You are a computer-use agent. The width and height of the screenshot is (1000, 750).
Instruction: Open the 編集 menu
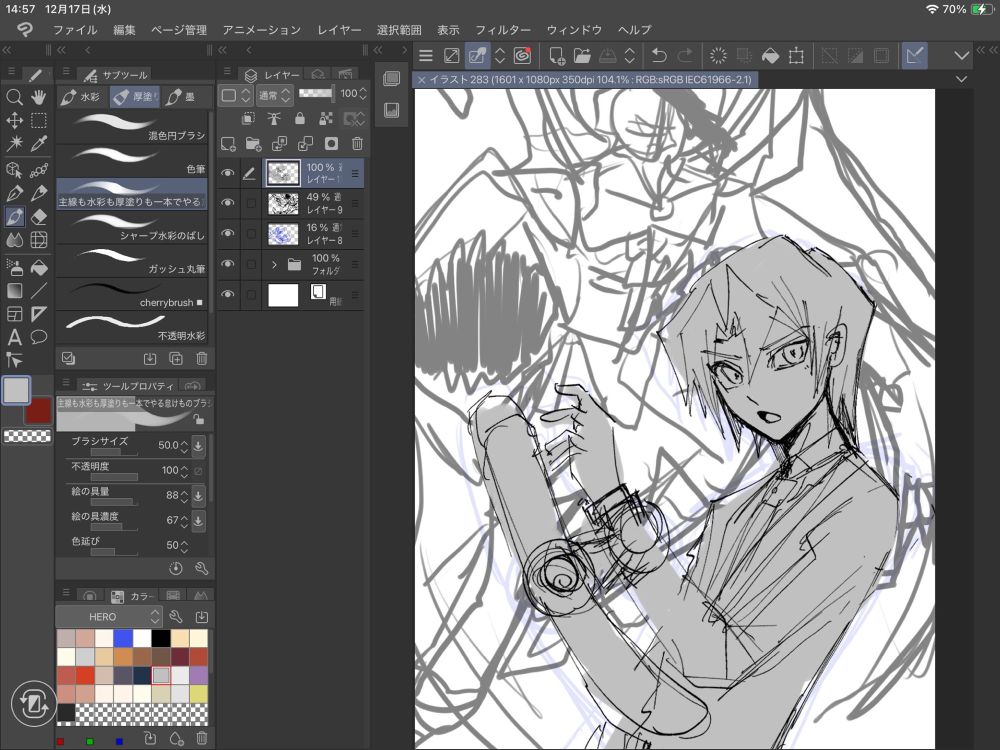tap(124, 29)
